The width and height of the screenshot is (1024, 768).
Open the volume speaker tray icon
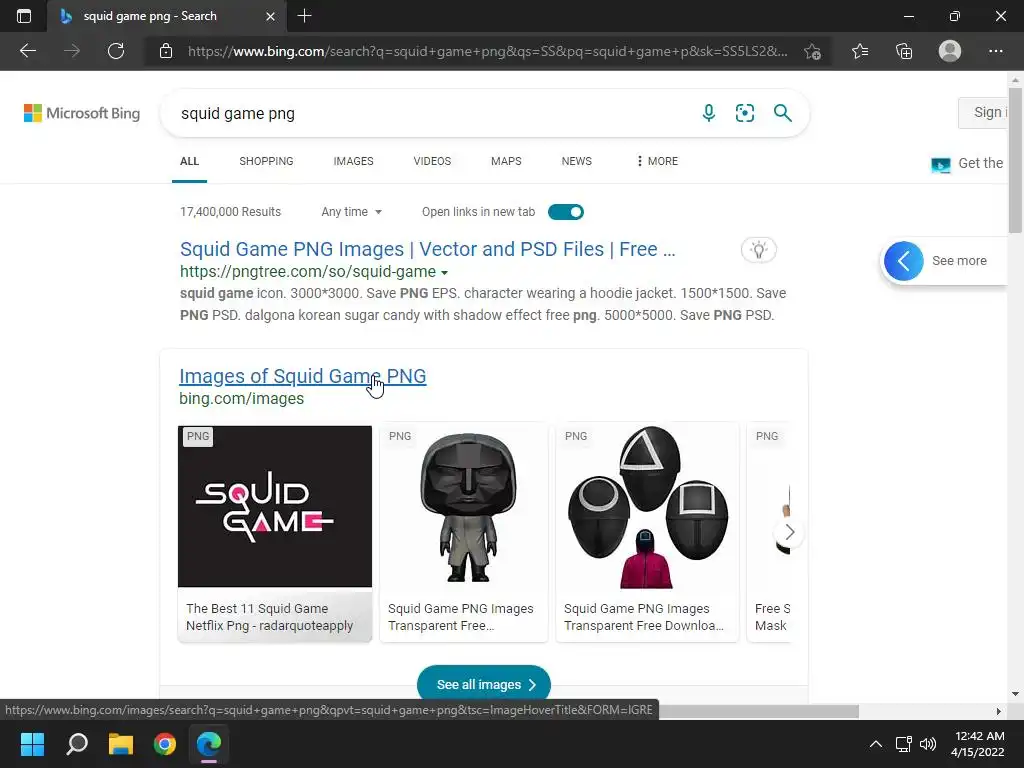pos(928,744)
